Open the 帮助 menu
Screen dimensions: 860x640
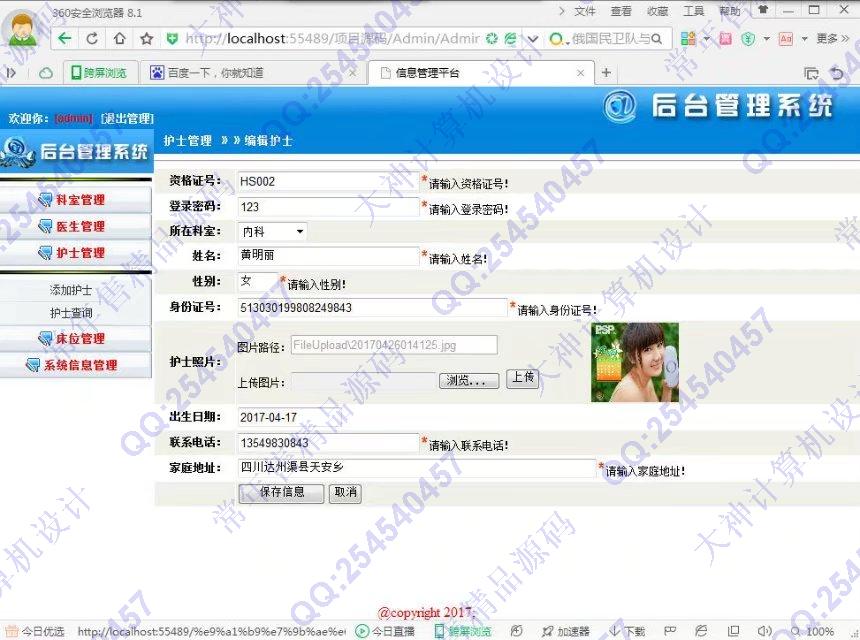(730, 11)
